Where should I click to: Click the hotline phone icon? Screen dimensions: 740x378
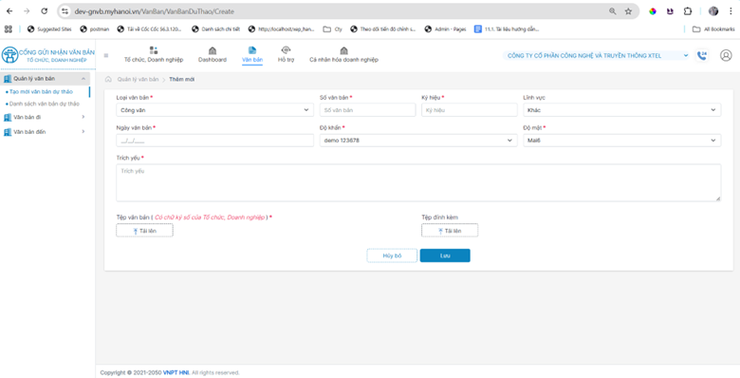(x=702, y=56)
